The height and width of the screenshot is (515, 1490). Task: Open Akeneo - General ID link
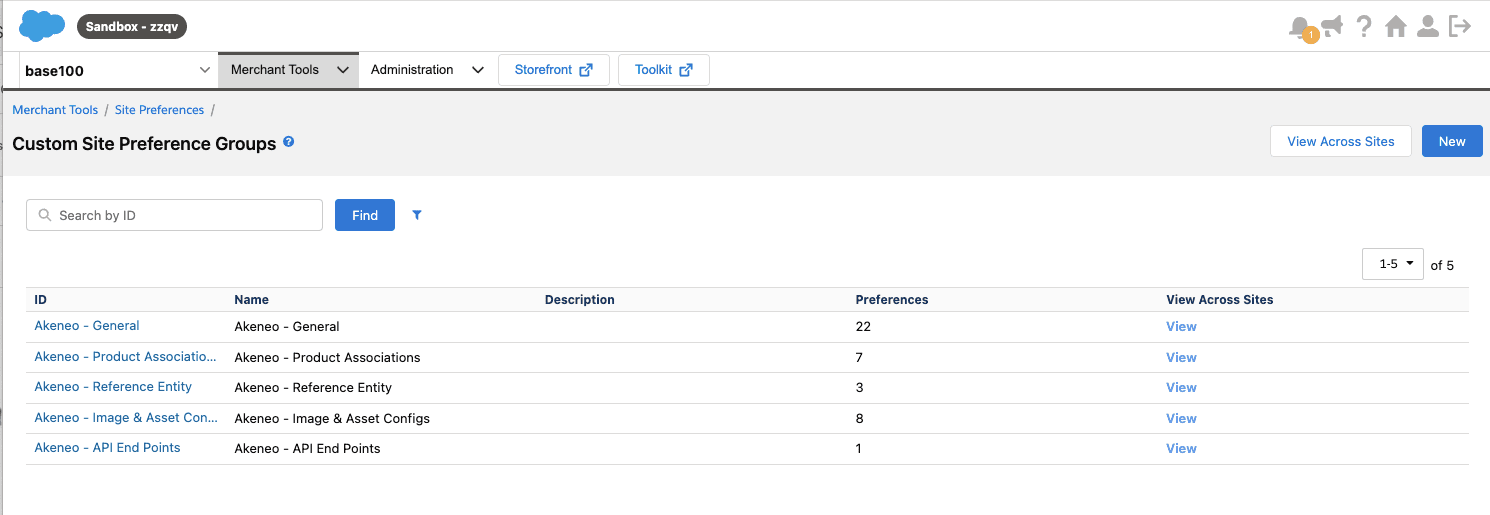click(87, 326)
